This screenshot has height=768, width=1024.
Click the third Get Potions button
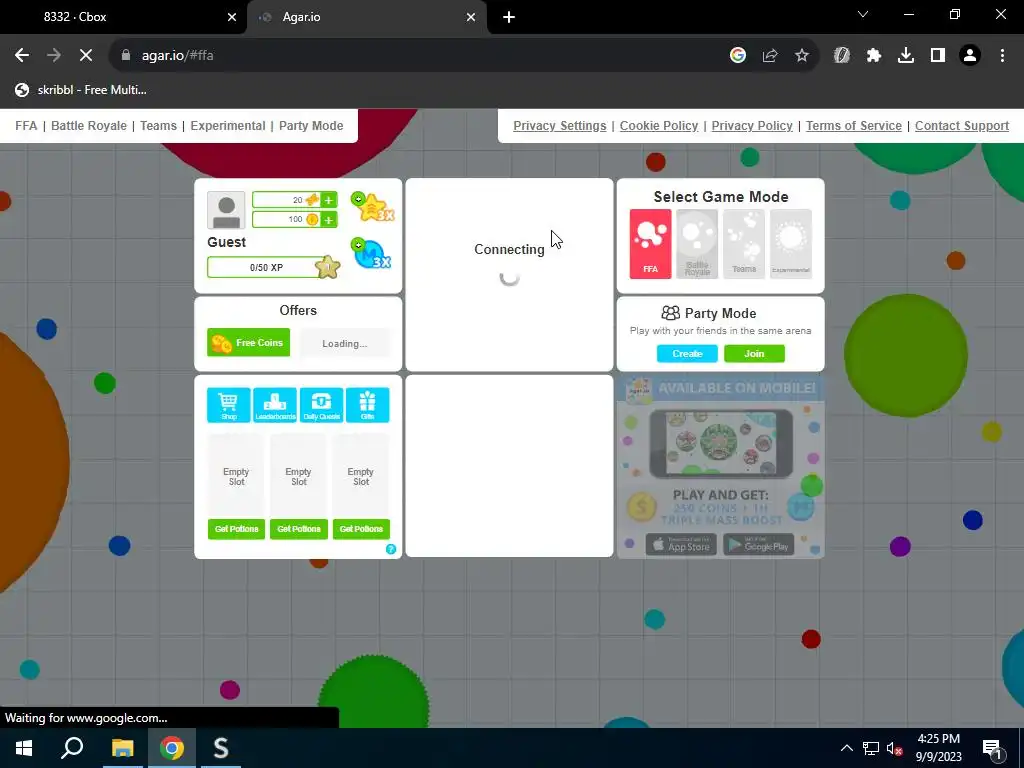point(361,528)
